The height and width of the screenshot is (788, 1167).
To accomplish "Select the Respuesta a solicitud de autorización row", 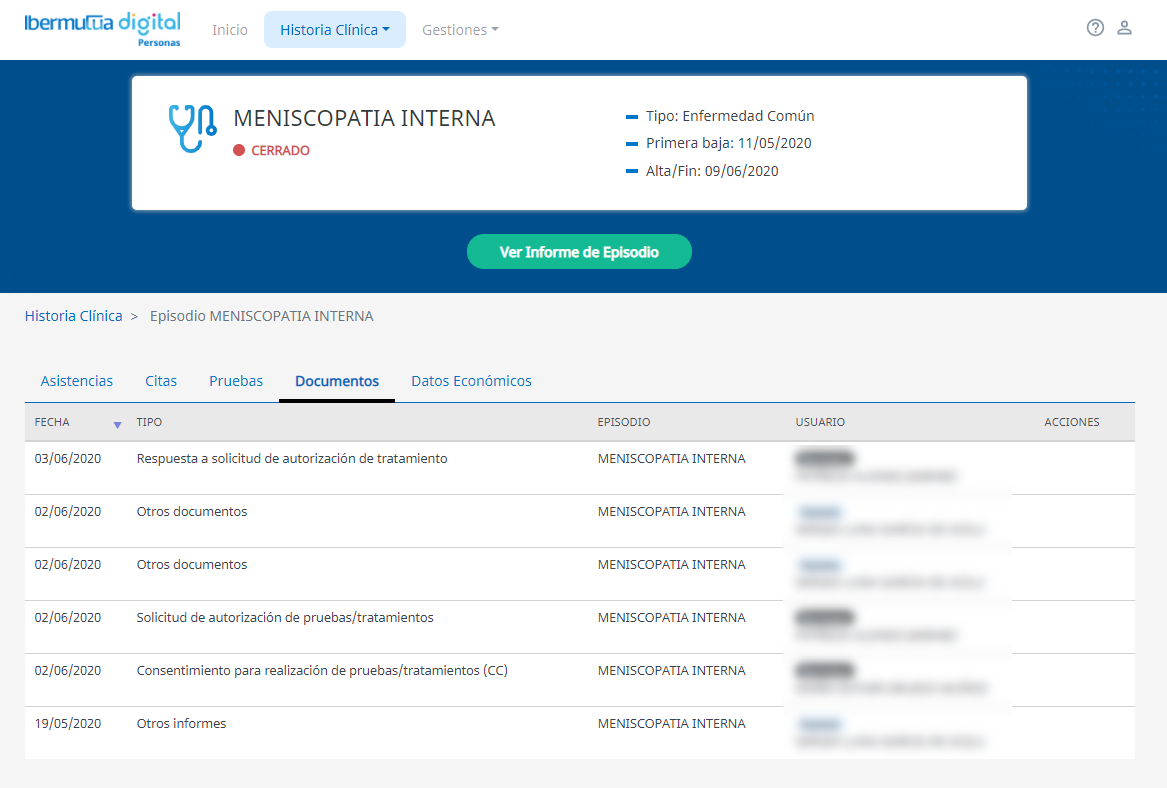I will pyautogui.click(x=292, y=459).
